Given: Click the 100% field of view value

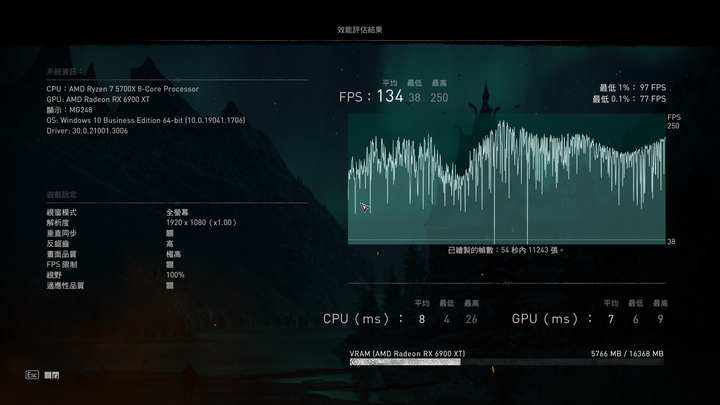Looking at the screenshot, I should 175,275.
